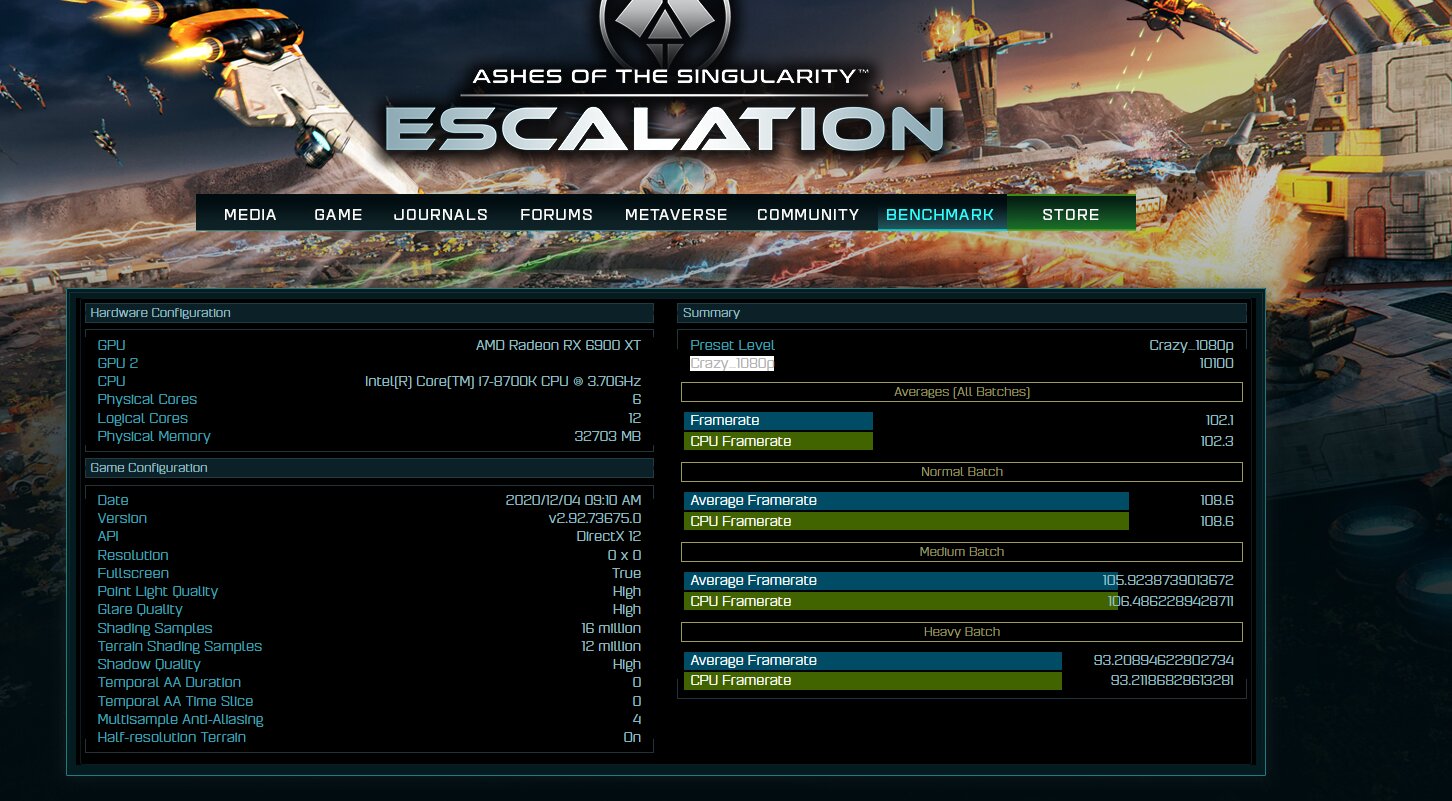
Task: Click the Game Configuration panel header
Action: (368, 468)
